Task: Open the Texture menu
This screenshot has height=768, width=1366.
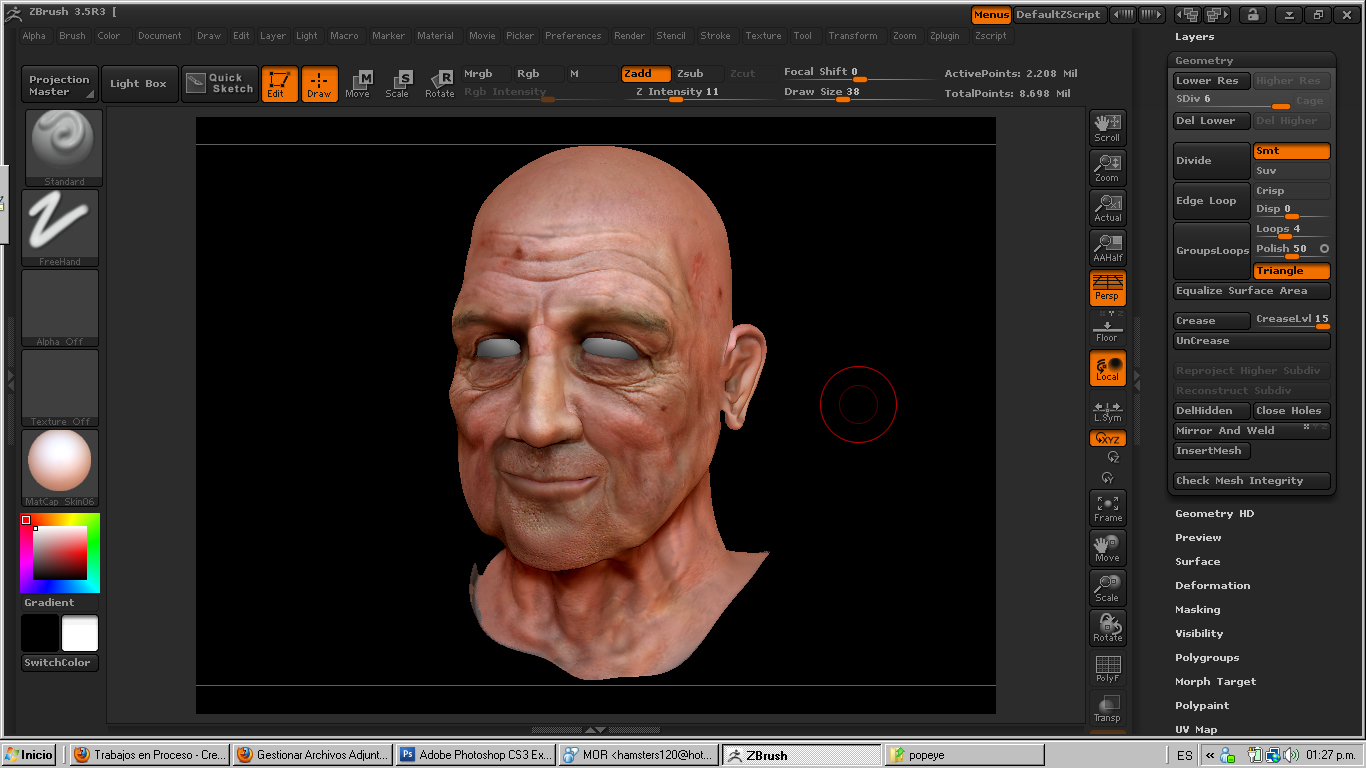Action: point(763,36)
